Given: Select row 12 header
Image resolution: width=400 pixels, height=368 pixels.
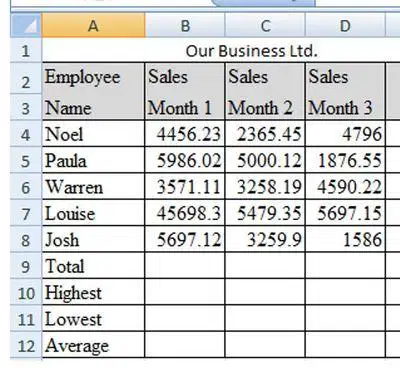Looking at the screenshot, I should (x=26, y=345).
